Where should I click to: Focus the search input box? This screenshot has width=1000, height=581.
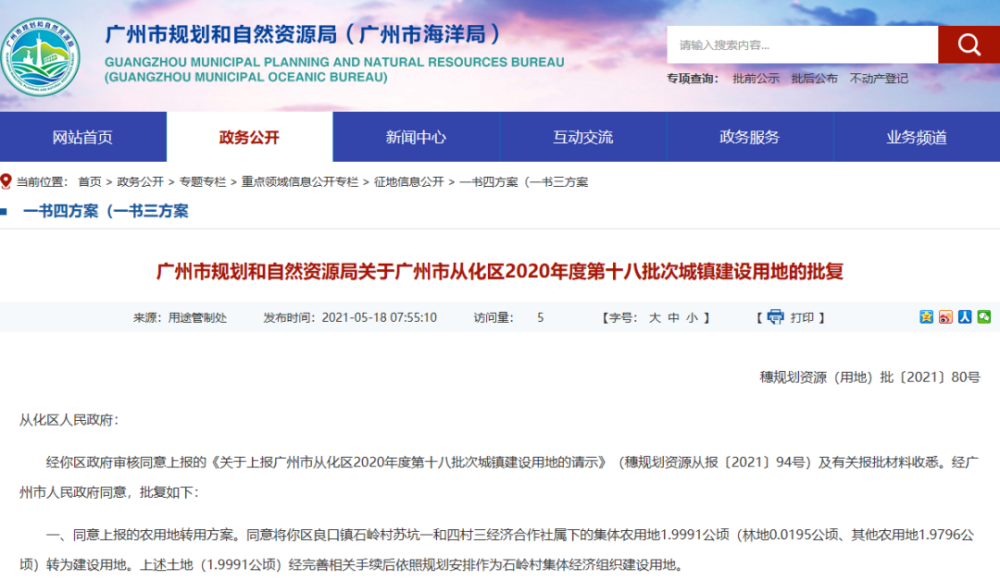point(802,45)
